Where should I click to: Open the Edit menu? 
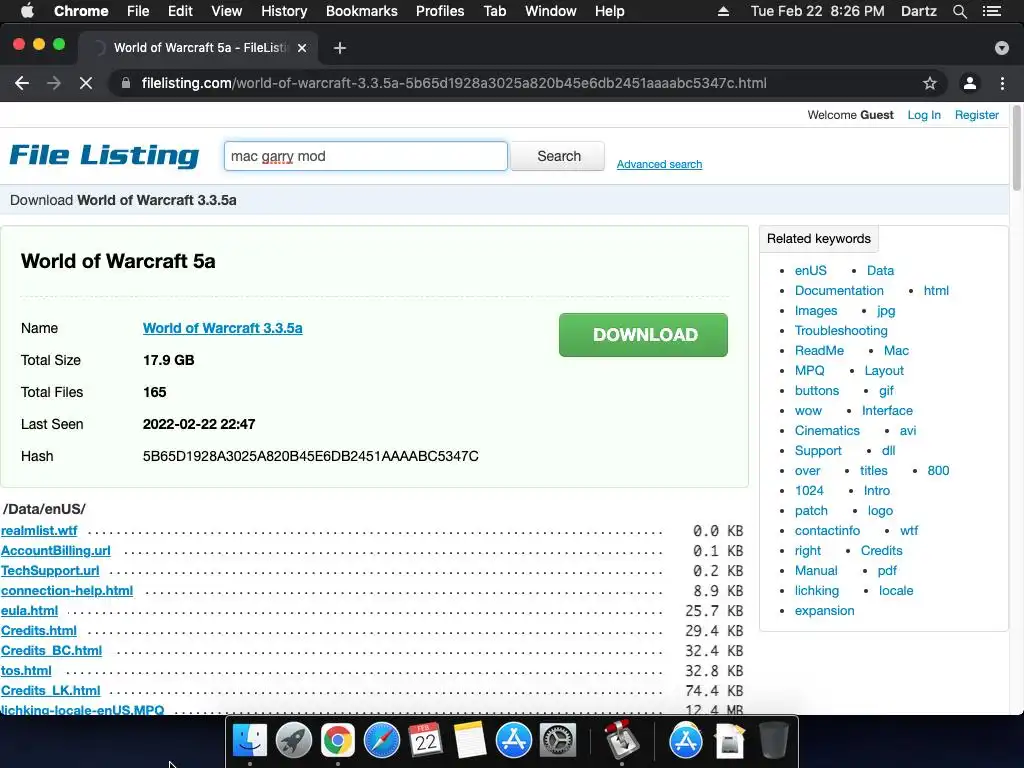coord(180,11)
